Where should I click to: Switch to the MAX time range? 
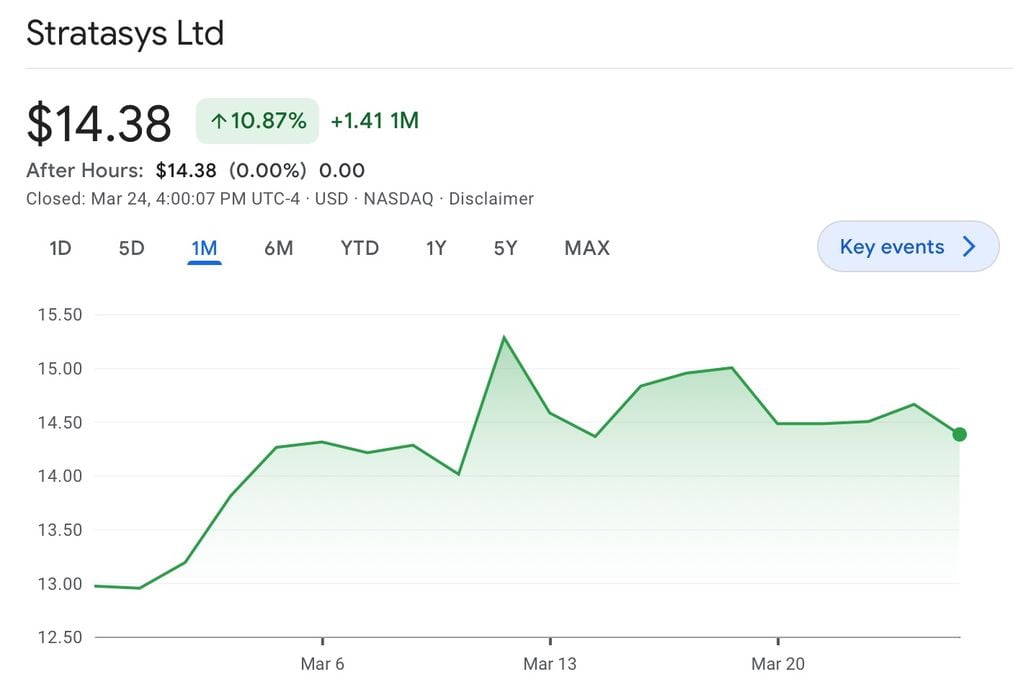[587, 248]
